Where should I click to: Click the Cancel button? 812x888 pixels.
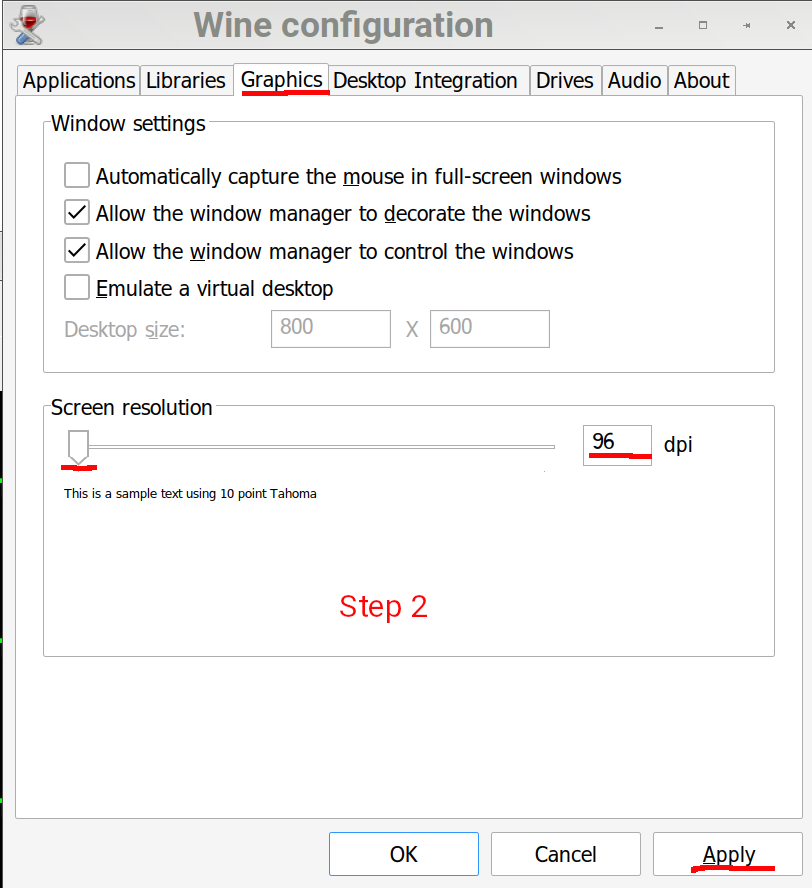pyautogui.click(x=566, y=854)
